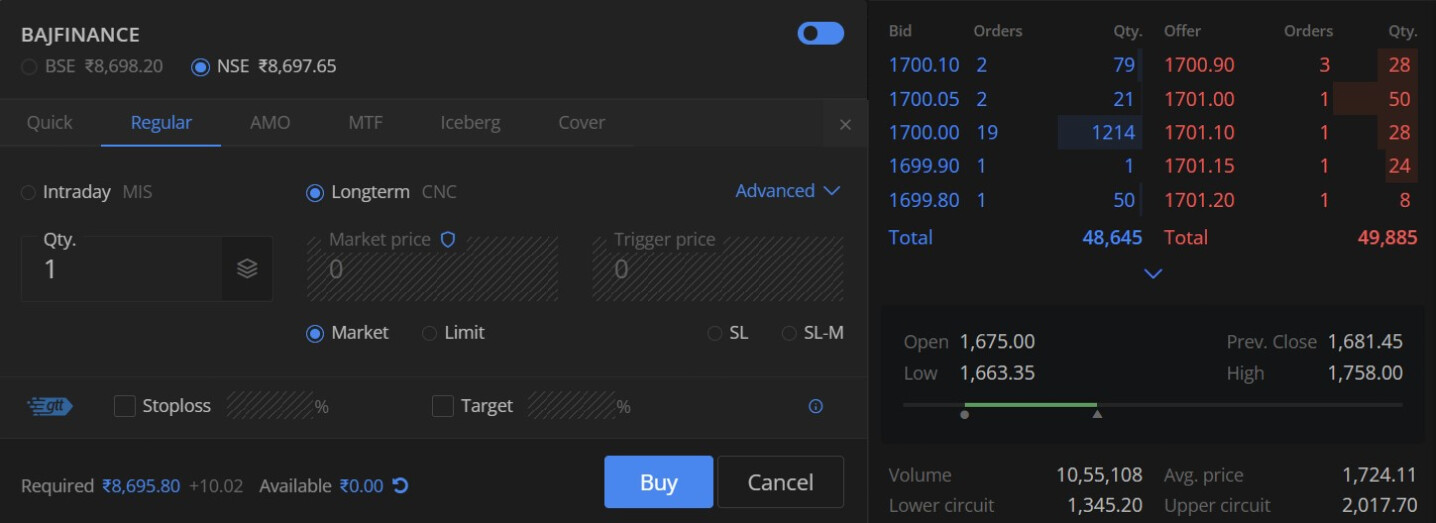Click Lower circuit value 1,345.20
The width and height of the screenshot is (1436, 523).
1105,505
